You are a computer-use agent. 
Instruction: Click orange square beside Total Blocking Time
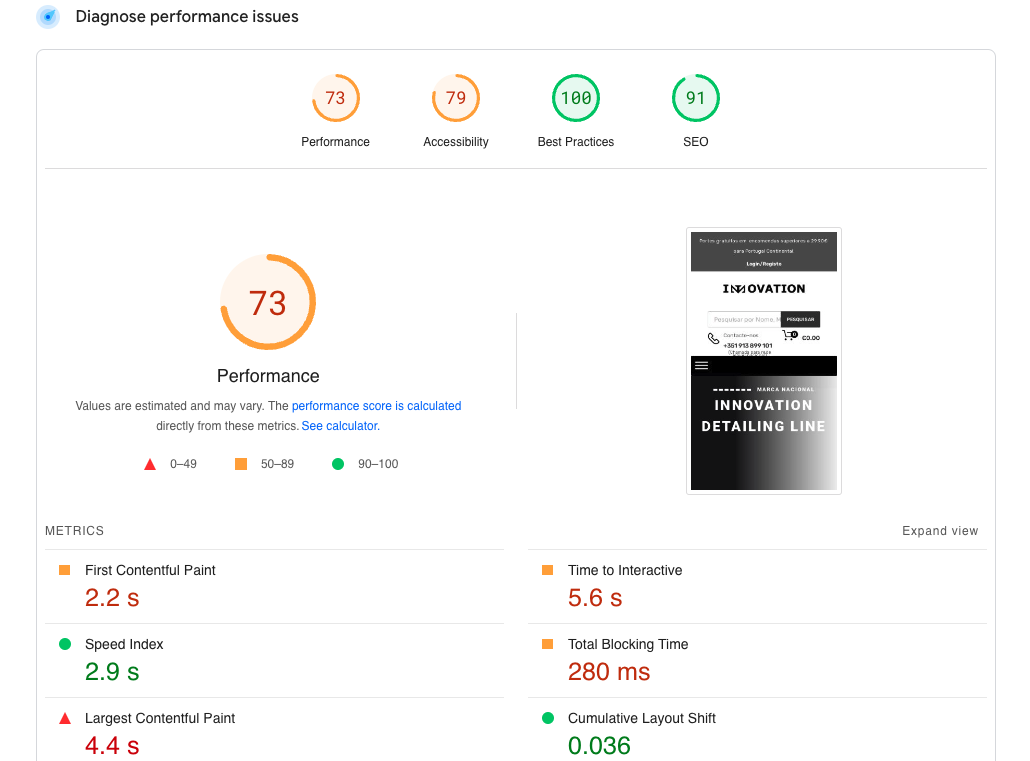(547, 644)
